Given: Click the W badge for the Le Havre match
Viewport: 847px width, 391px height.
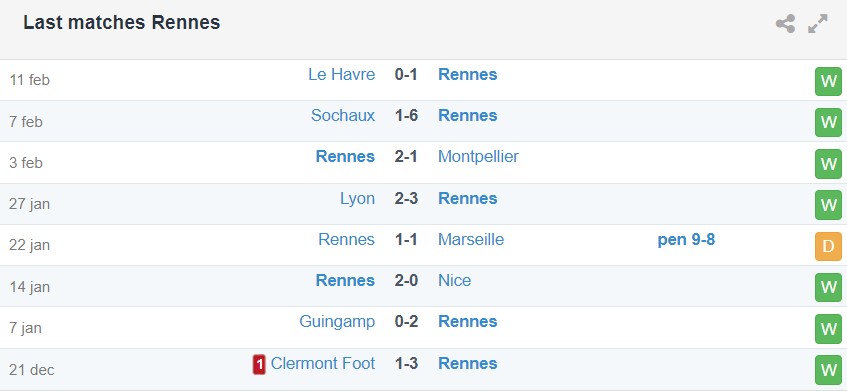Looking at the screenshot, I should [x=828, y=82].
